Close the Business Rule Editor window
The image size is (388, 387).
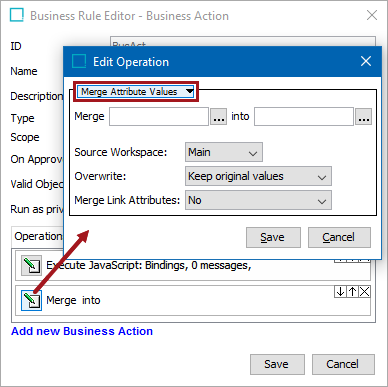coord(372,15)
